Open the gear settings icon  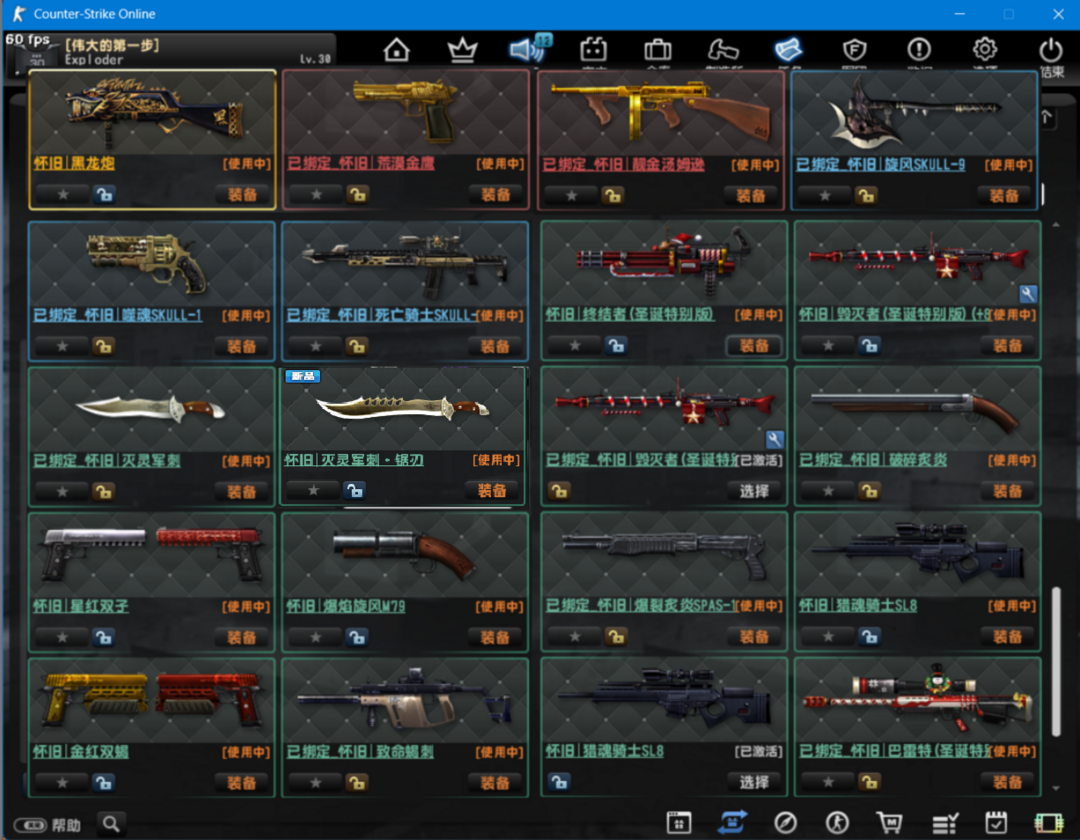pyautogui.click(x=985, y=50)
